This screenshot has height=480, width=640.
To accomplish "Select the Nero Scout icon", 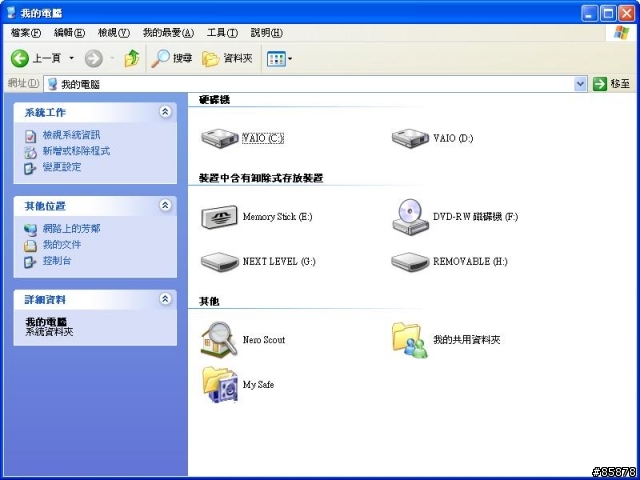I will 219,340.
